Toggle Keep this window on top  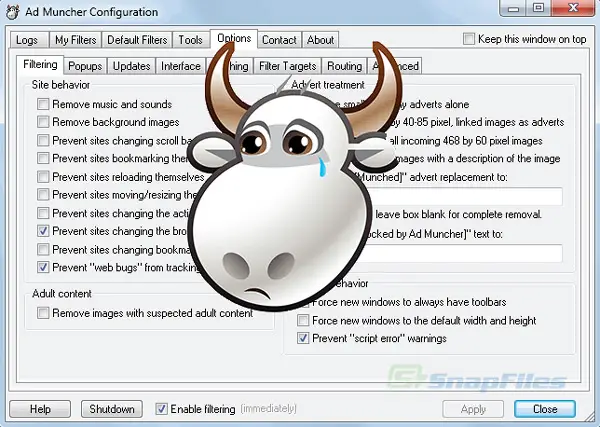coord(469,39)
